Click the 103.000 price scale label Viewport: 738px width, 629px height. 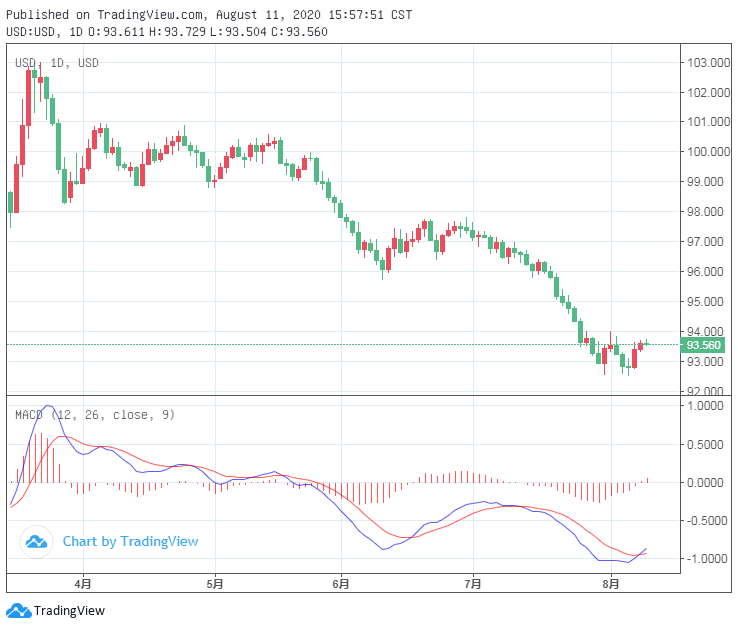pyautogui.click(x=707, y=63)
